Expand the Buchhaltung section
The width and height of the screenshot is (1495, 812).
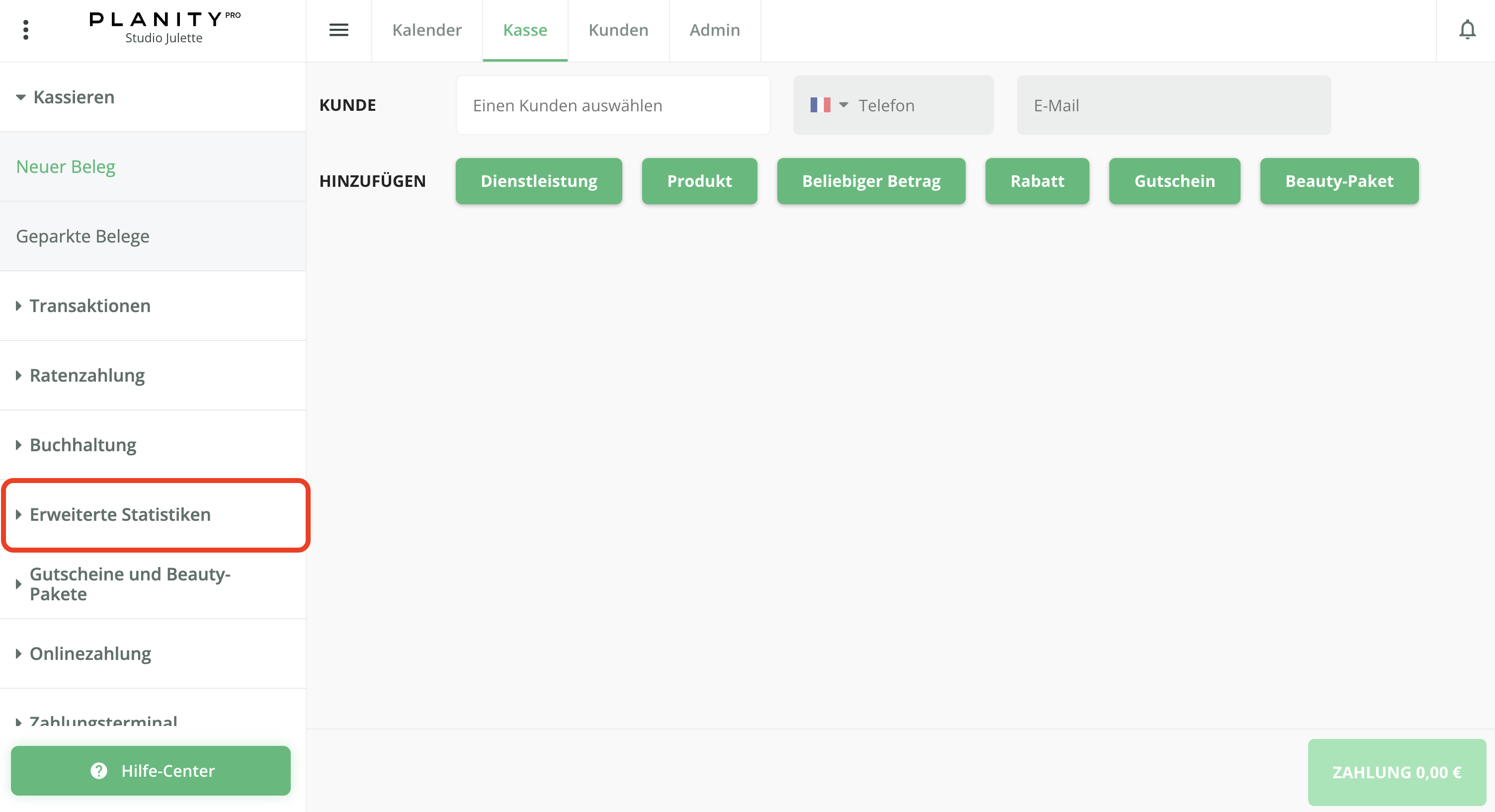pos(83,445)
